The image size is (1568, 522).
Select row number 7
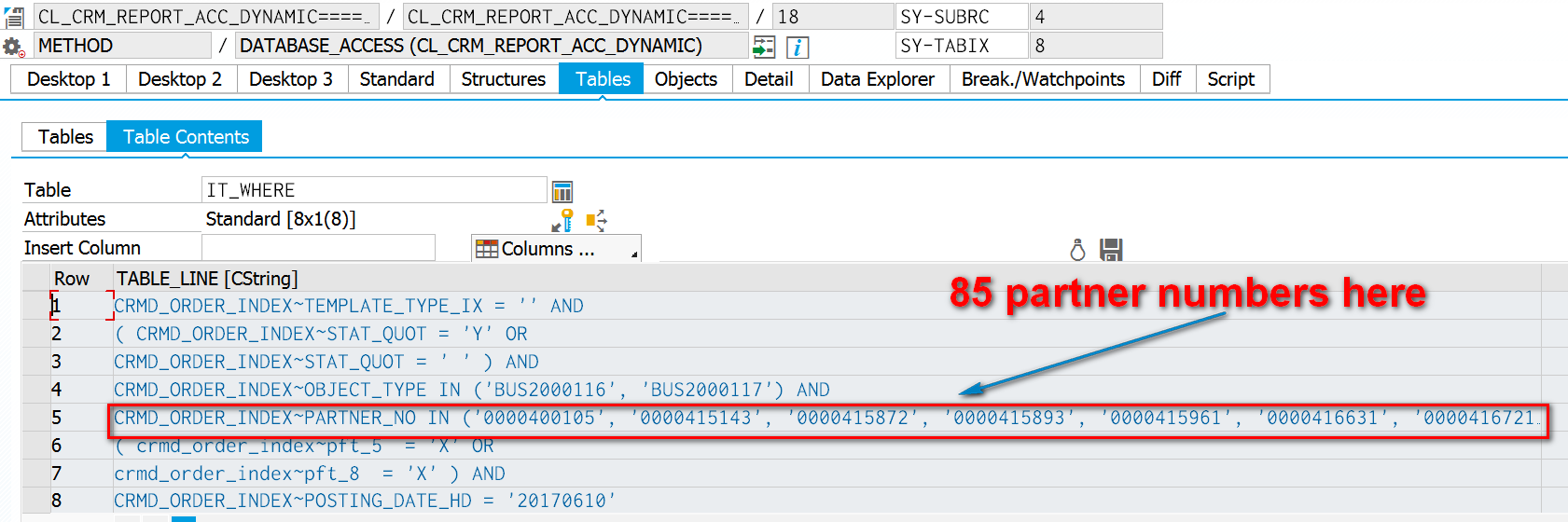coord(81,474)
